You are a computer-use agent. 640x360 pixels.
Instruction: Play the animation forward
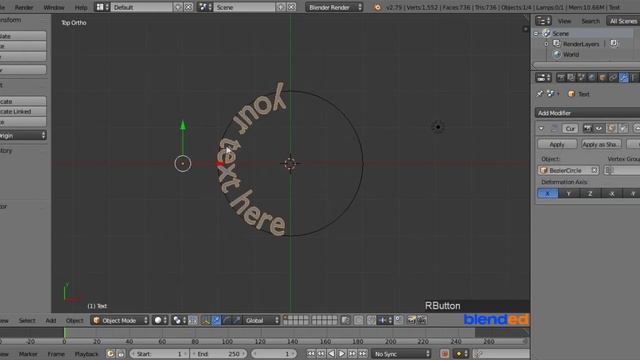click(342, 354)
